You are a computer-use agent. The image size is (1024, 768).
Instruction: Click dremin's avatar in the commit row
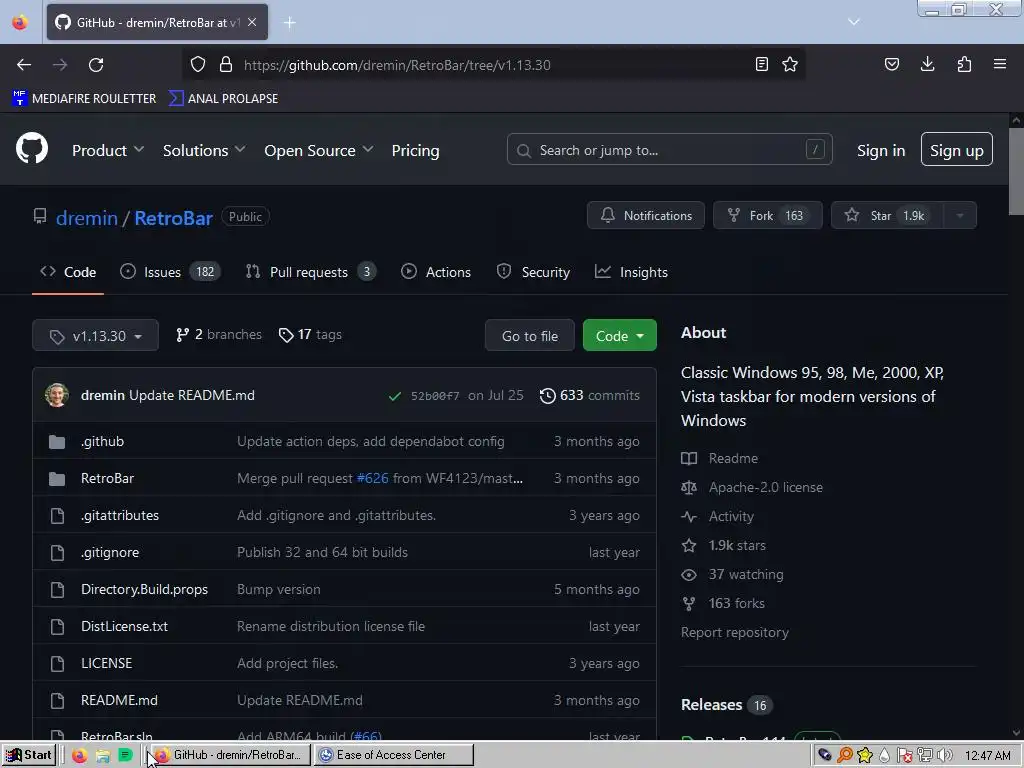[x=57, y=395]
